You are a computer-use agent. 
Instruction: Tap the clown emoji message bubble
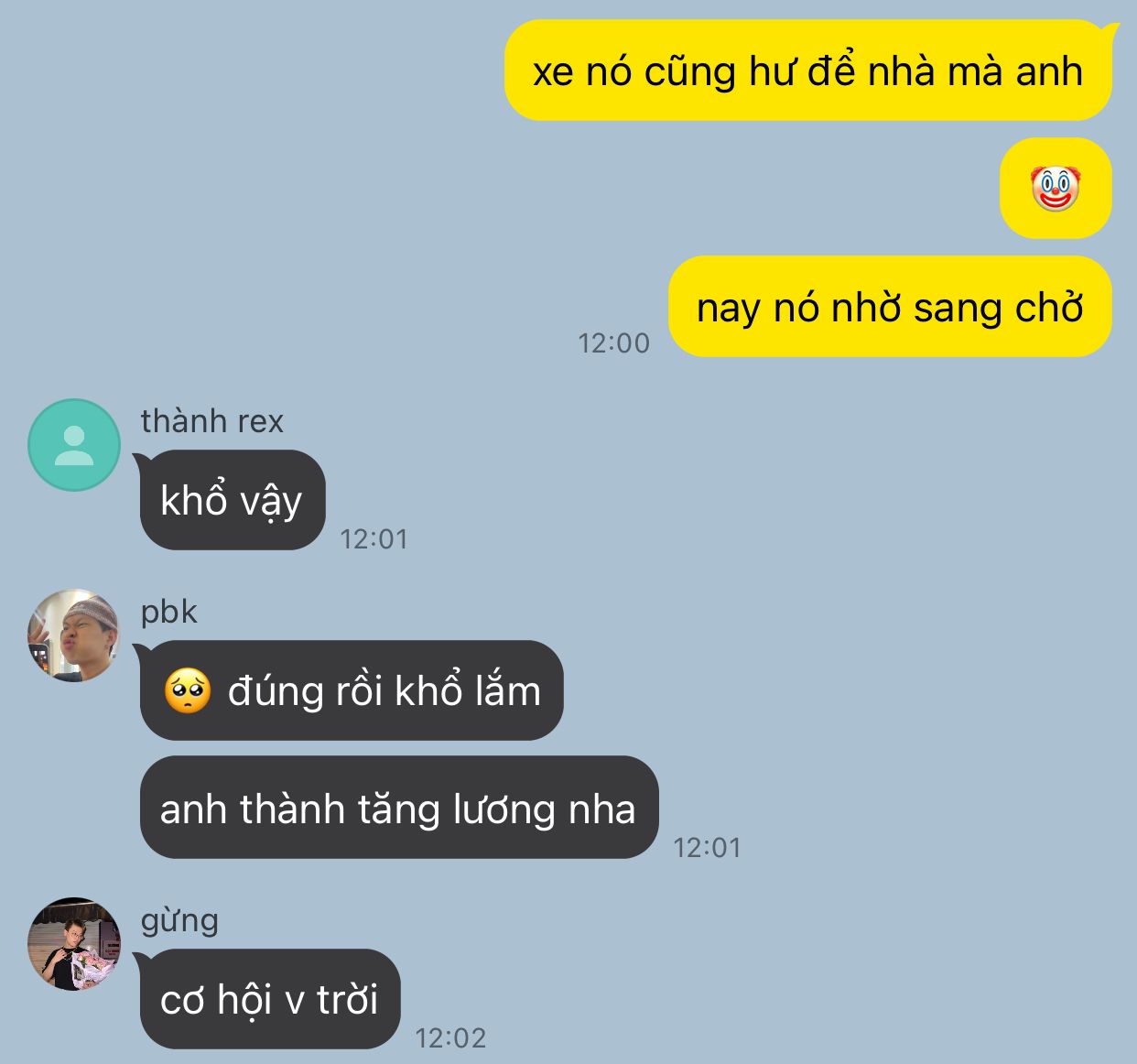click(x=1056, y=189)
